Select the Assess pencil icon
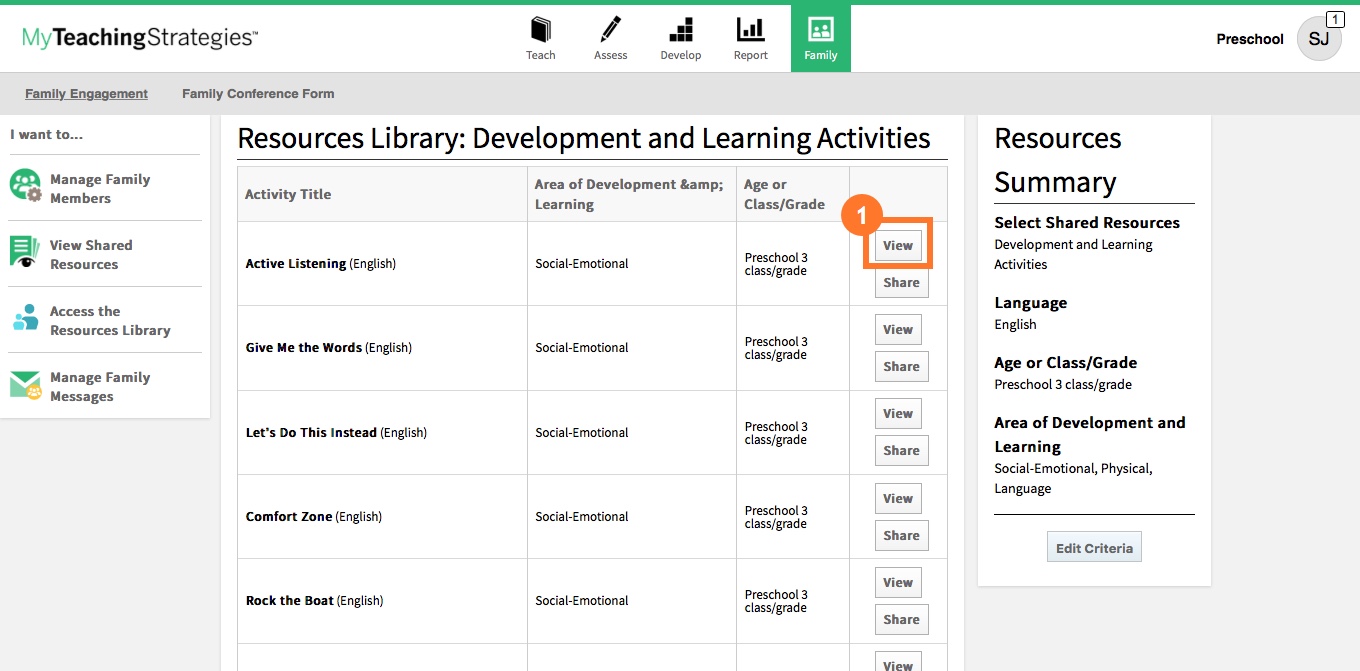Screen dimensions: 1360x671 click(610, 29)
